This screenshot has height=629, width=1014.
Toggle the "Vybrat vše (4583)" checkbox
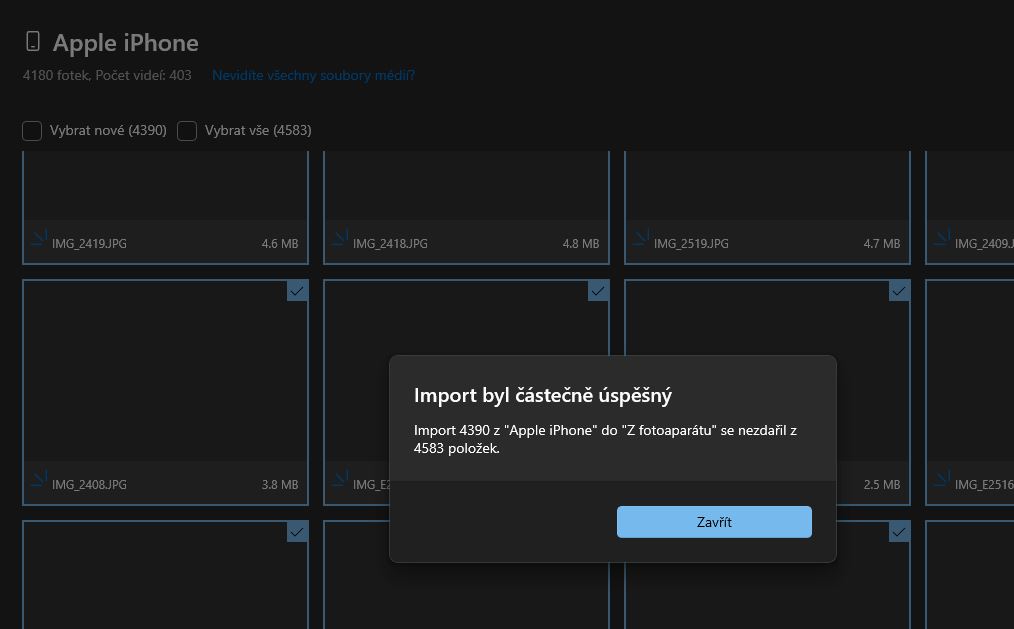tap(187, 131)
